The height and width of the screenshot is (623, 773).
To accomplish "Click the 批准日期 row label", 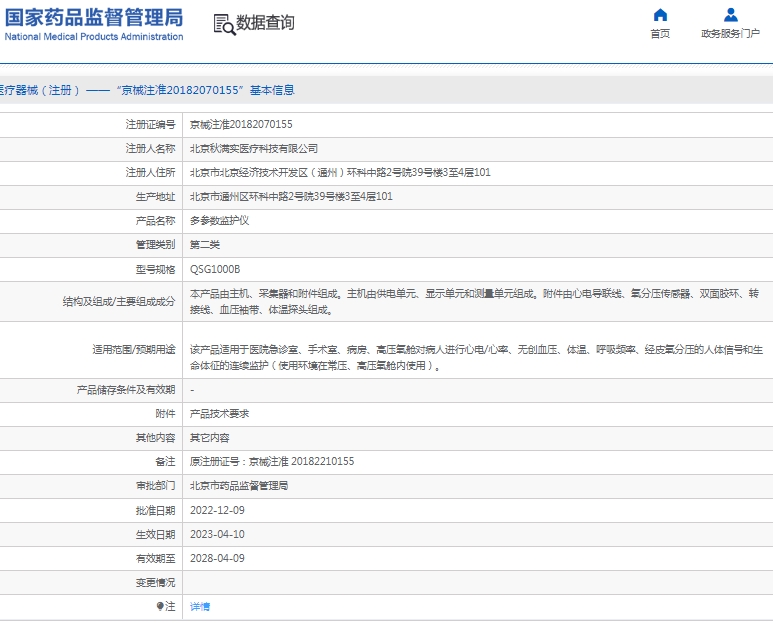I will click(155, 510).
